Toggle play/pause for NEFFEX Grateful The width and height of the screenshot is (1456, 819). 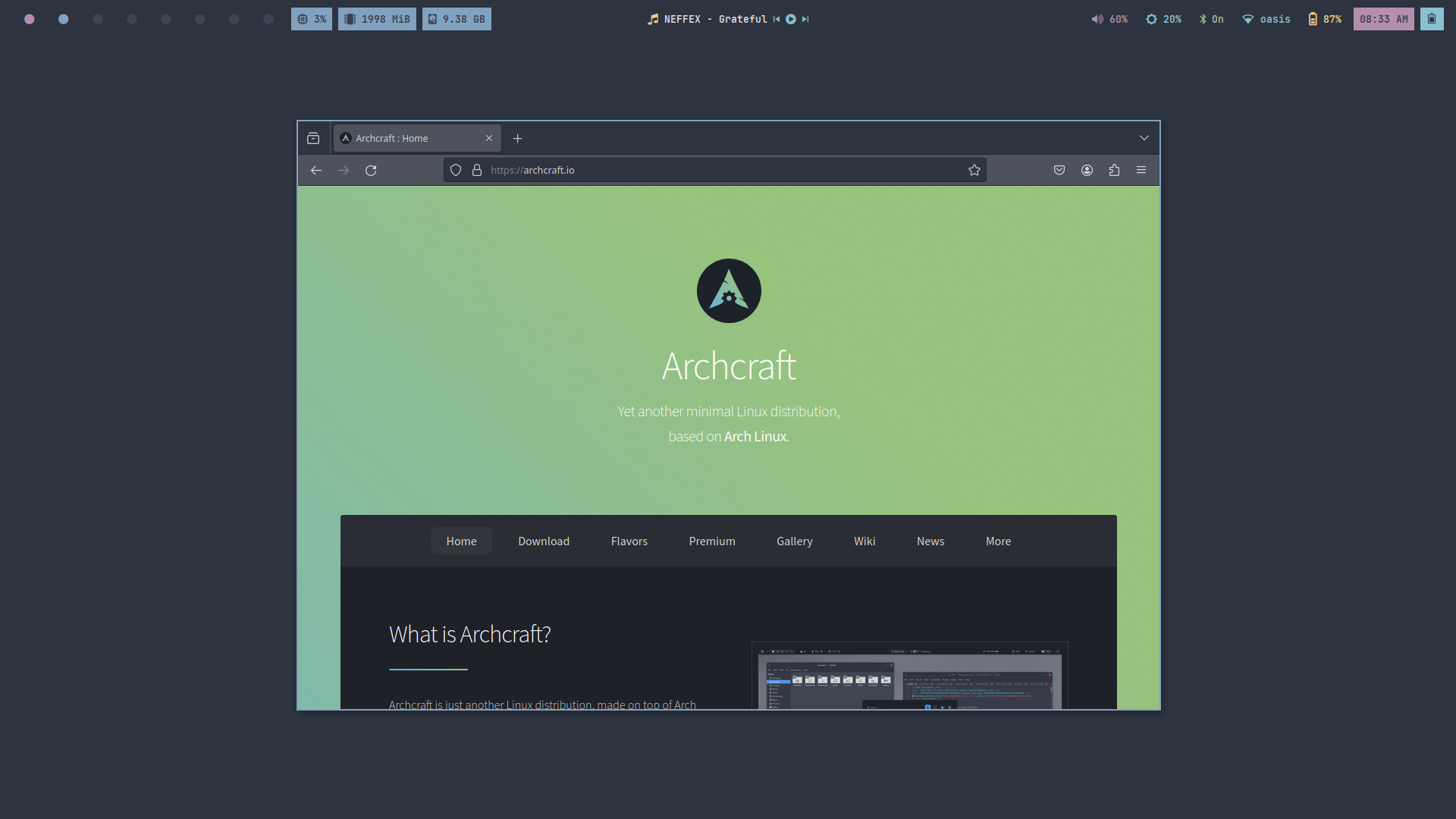pyautogui.click(x=791, y=20)
